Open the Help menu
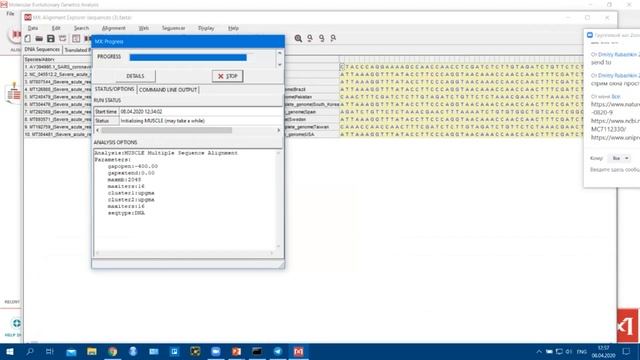The image size is (640, 360). pyautogui.click(x=233, y=28)
